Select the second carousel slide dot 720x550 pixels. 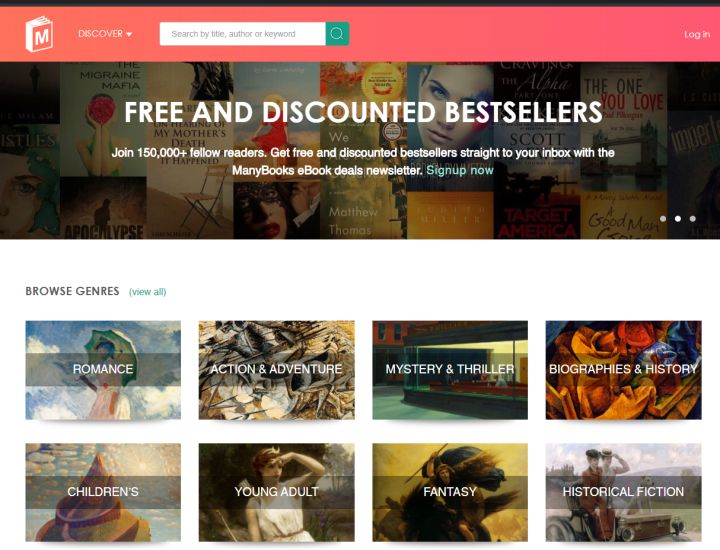click(677, 219)
